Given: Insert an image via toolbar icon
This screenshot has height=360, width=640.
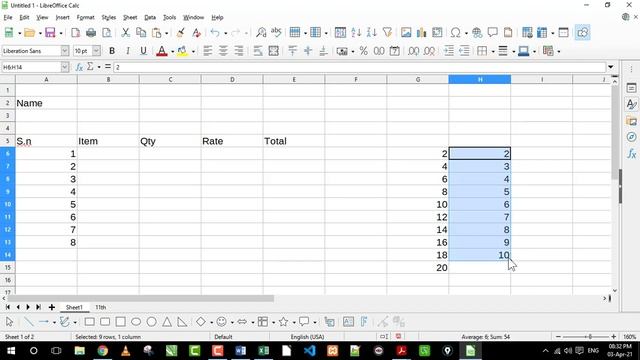Looking at the screenshot, I should coord(406,33).
